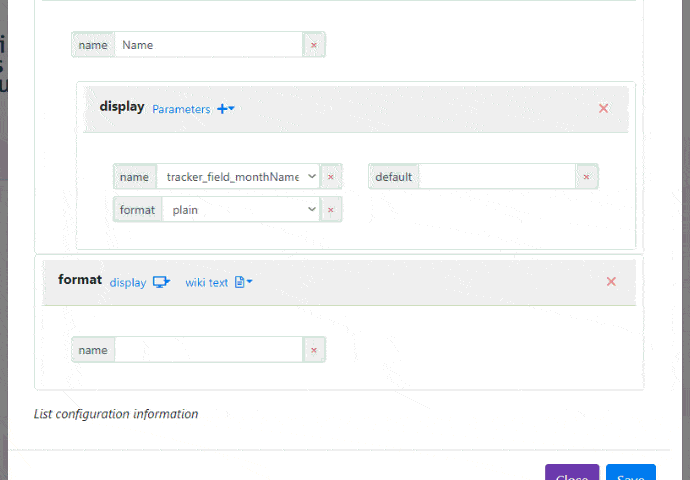Click the bold 'display' block title
690x480 pixels.
(122, 107)
